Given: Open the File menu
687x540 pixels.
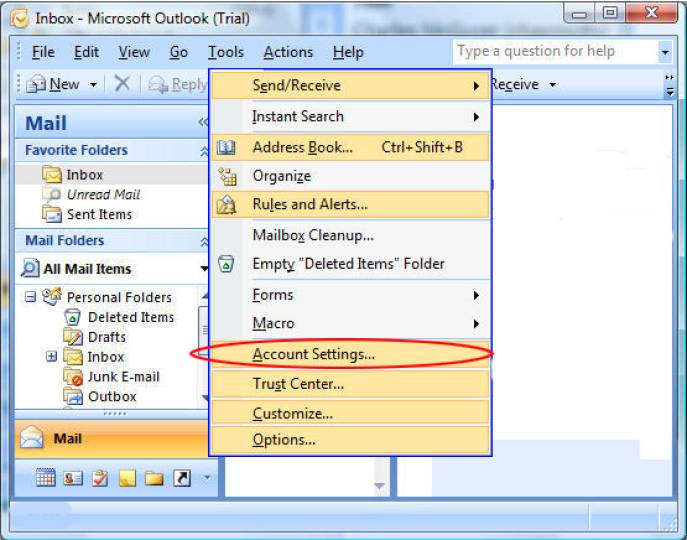Looking at the screenshot, I should (43, 52).
